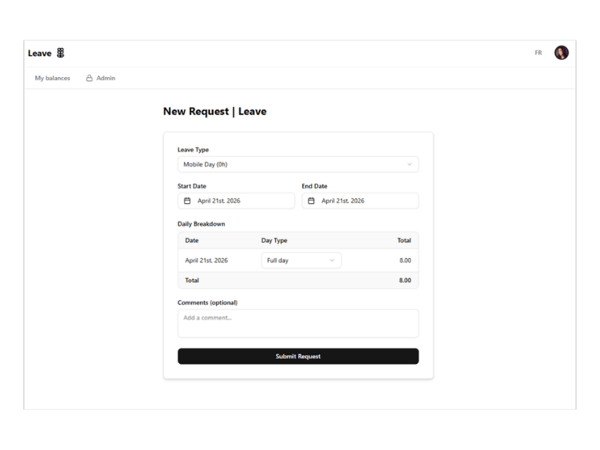Click the End Date label
Viewport: 600px width, 450px height.
click(315, 186)
